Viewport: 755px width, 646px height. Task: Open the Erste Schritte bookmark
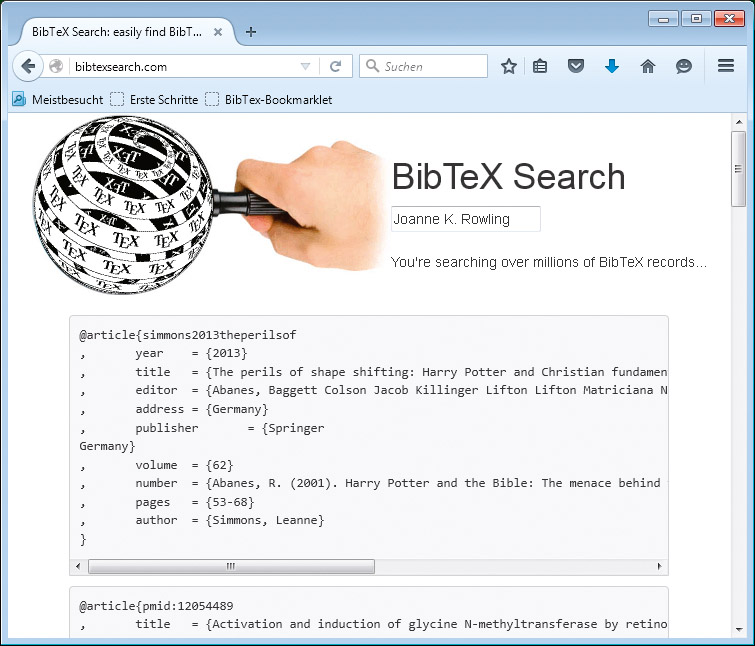pyautogui.click(x=153, y=100)
